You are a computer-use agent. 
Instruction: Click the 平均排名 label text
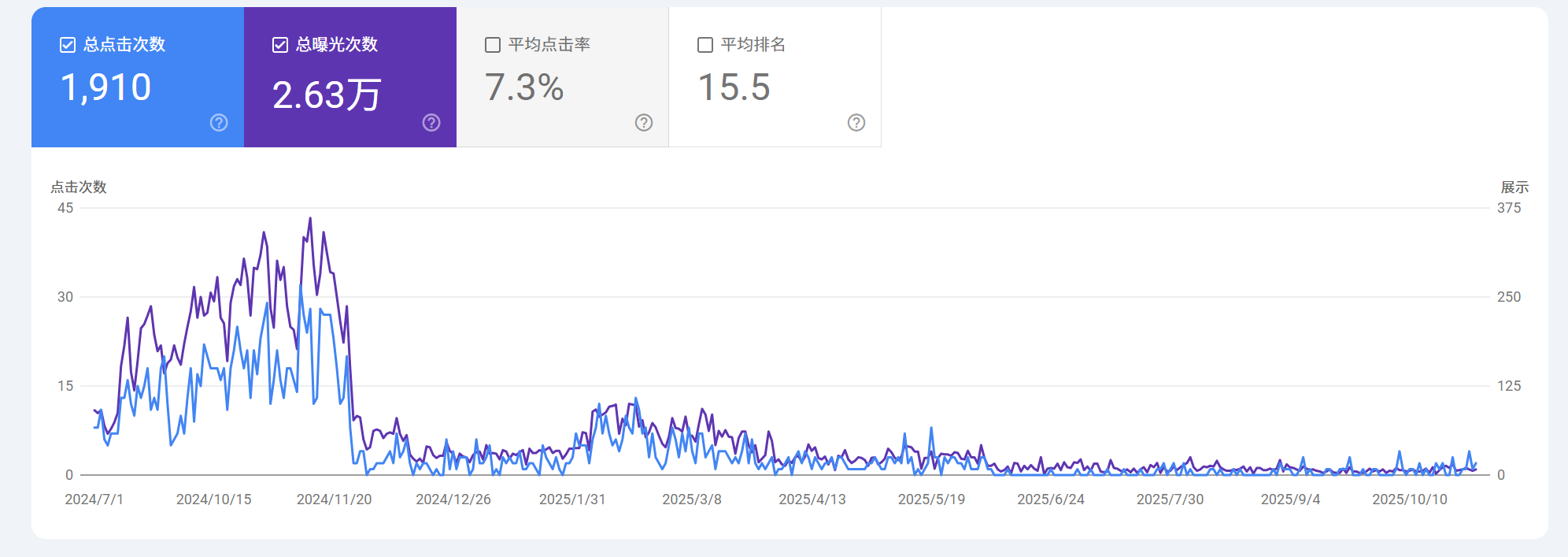pyautogui.click(x=753, y=45)
